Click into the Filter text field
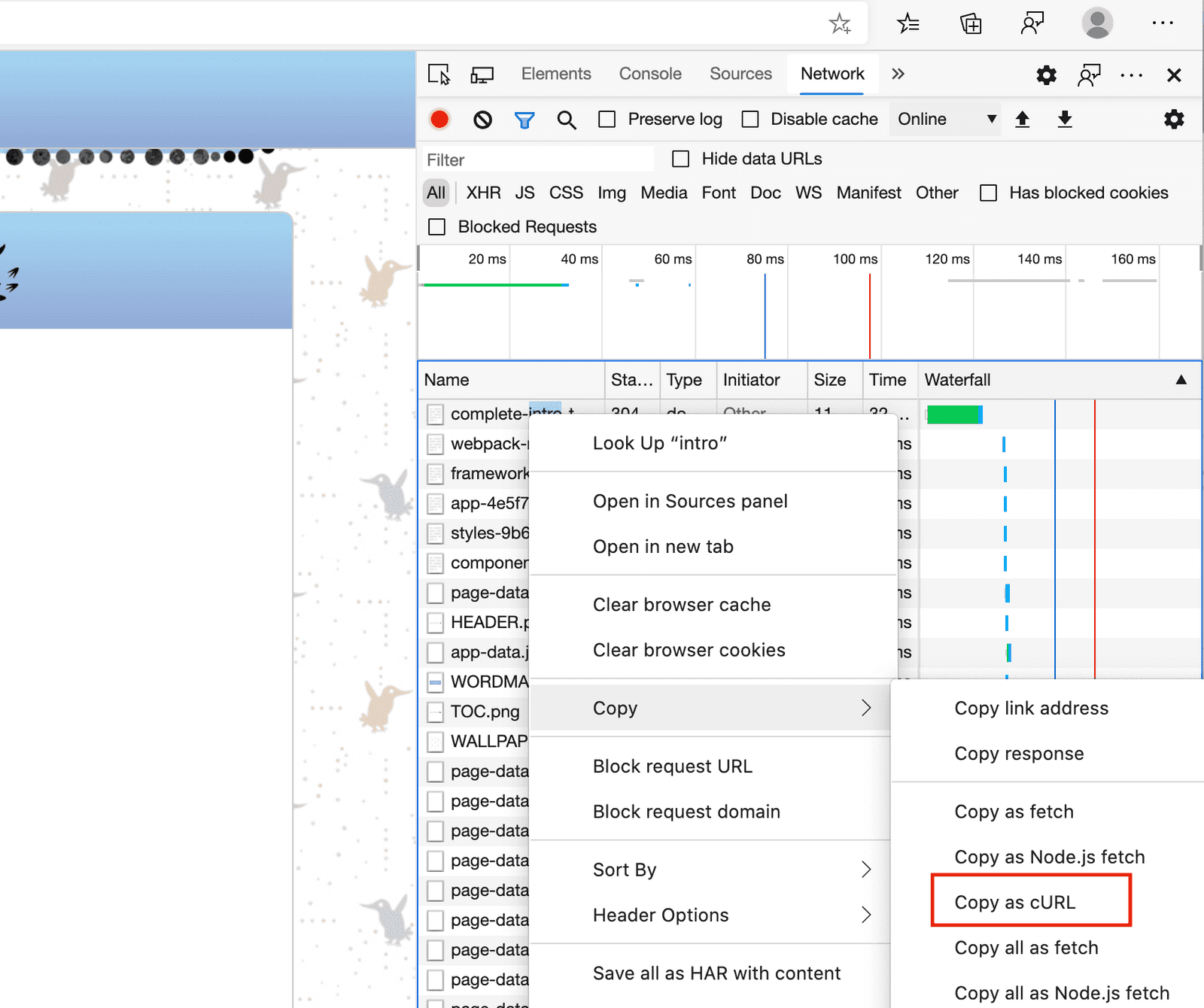The image size is (1204, 1008). [x=537, y=159]
